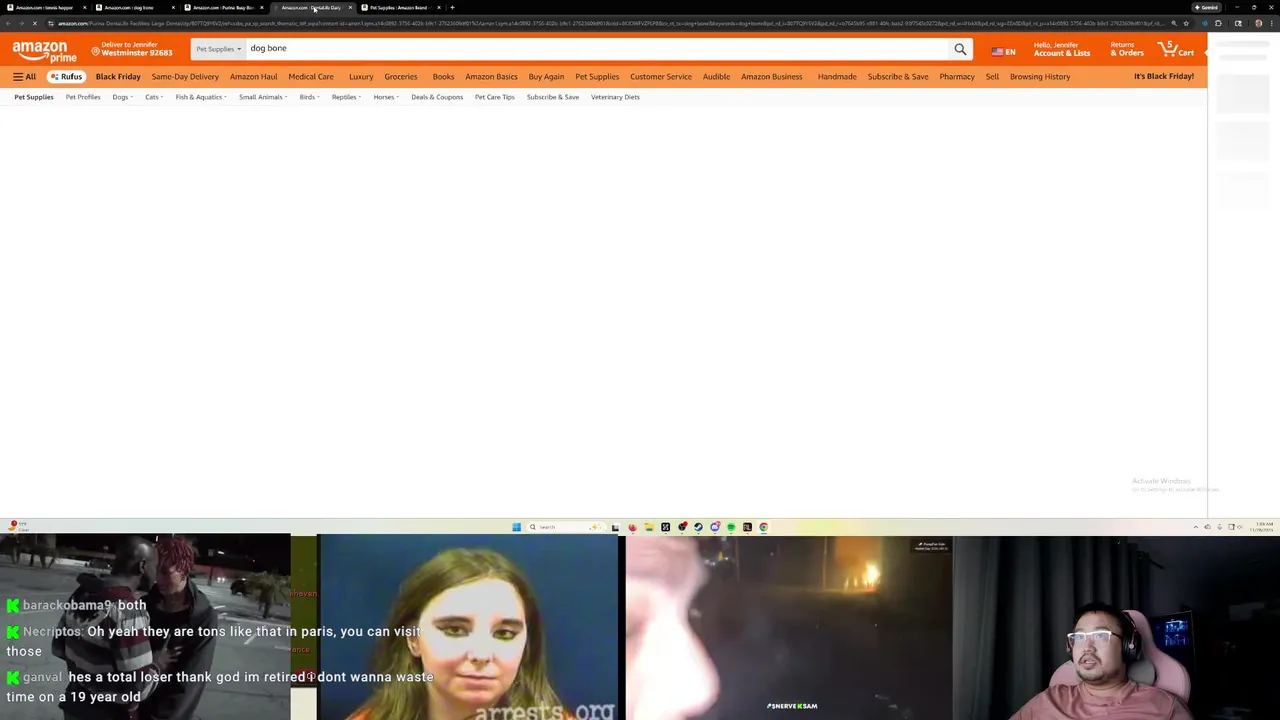Open the All hamburger menu
The image size is (1280, 720).
click(x=24, y=77)
